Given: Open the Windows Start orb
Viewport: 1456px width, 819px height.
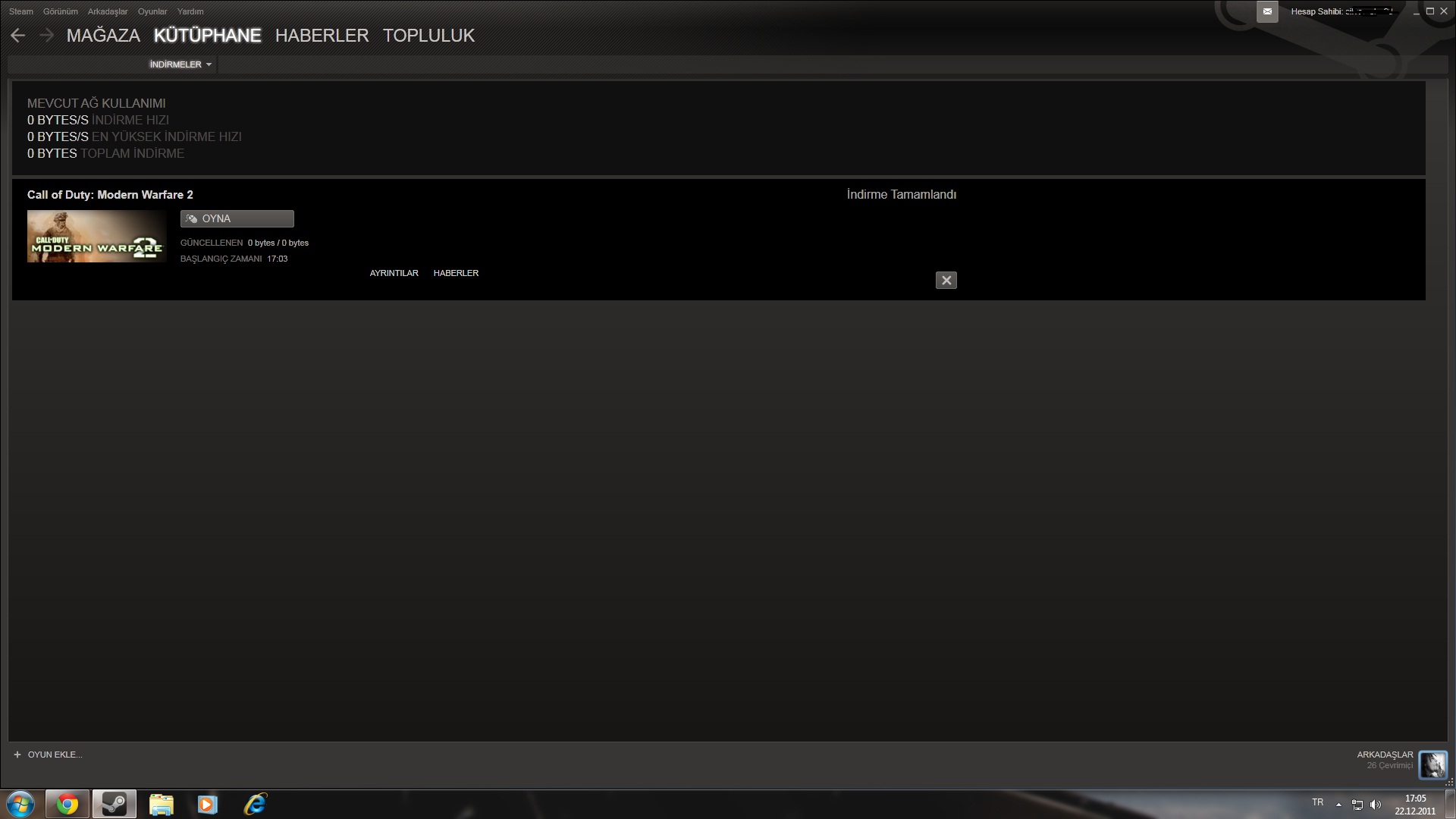Looking at the screenshot, I should click(x=20, y=804).
